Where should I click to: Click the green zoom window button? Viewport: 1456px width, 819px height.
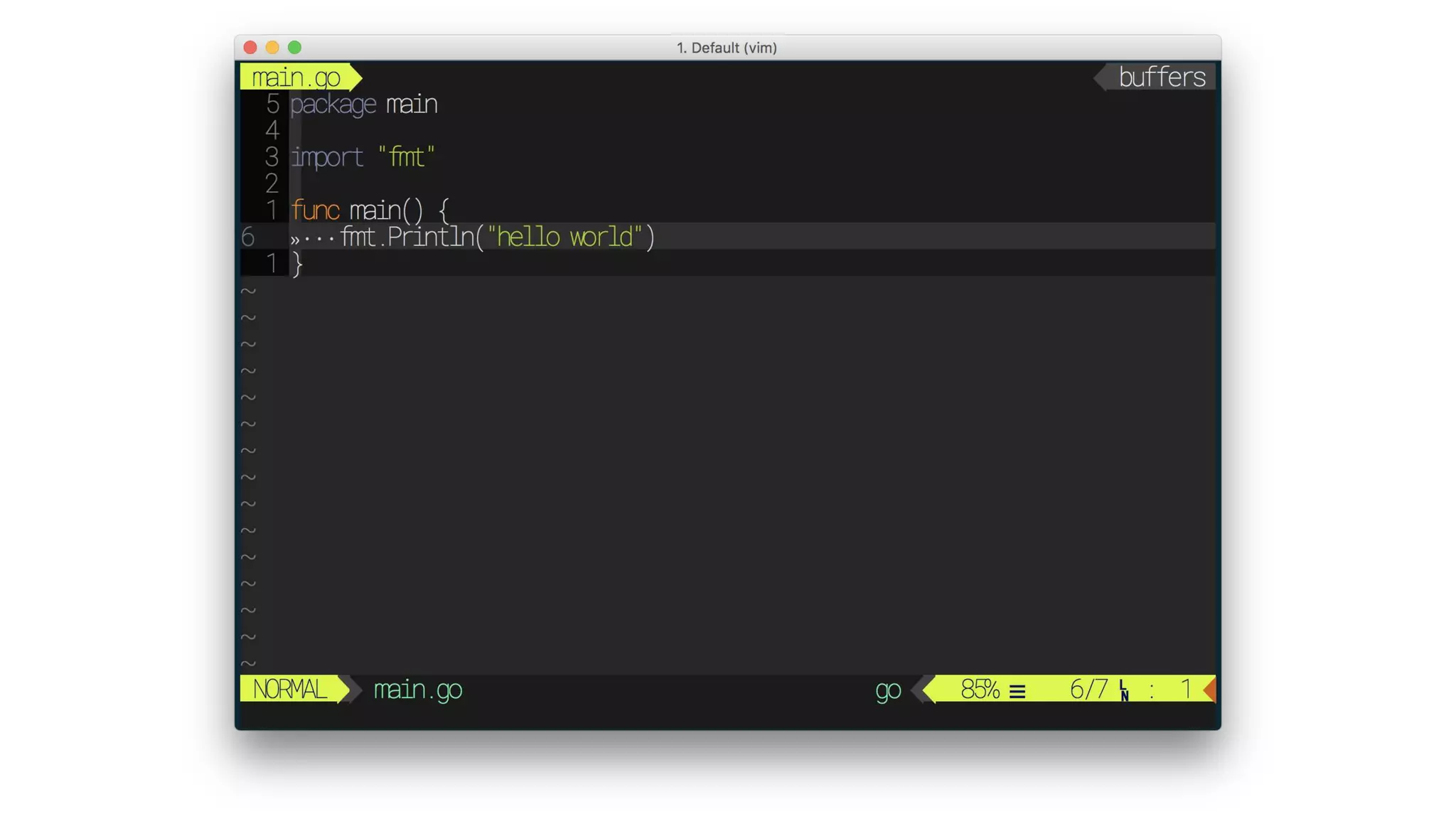pyautogui.click(x=295, y=48)
